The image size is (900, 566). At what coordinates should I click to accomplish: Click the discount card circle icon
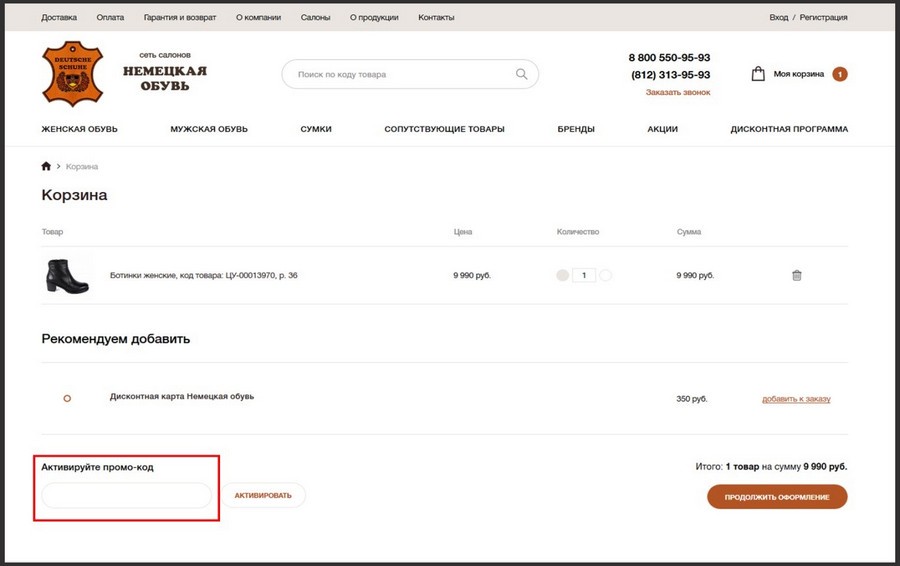click(67, 398)
